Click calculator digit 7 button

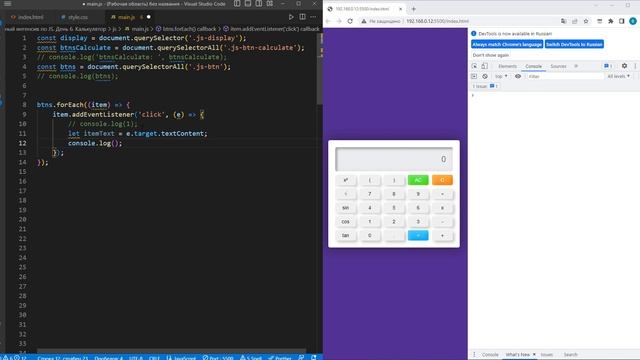coord(370,194)
